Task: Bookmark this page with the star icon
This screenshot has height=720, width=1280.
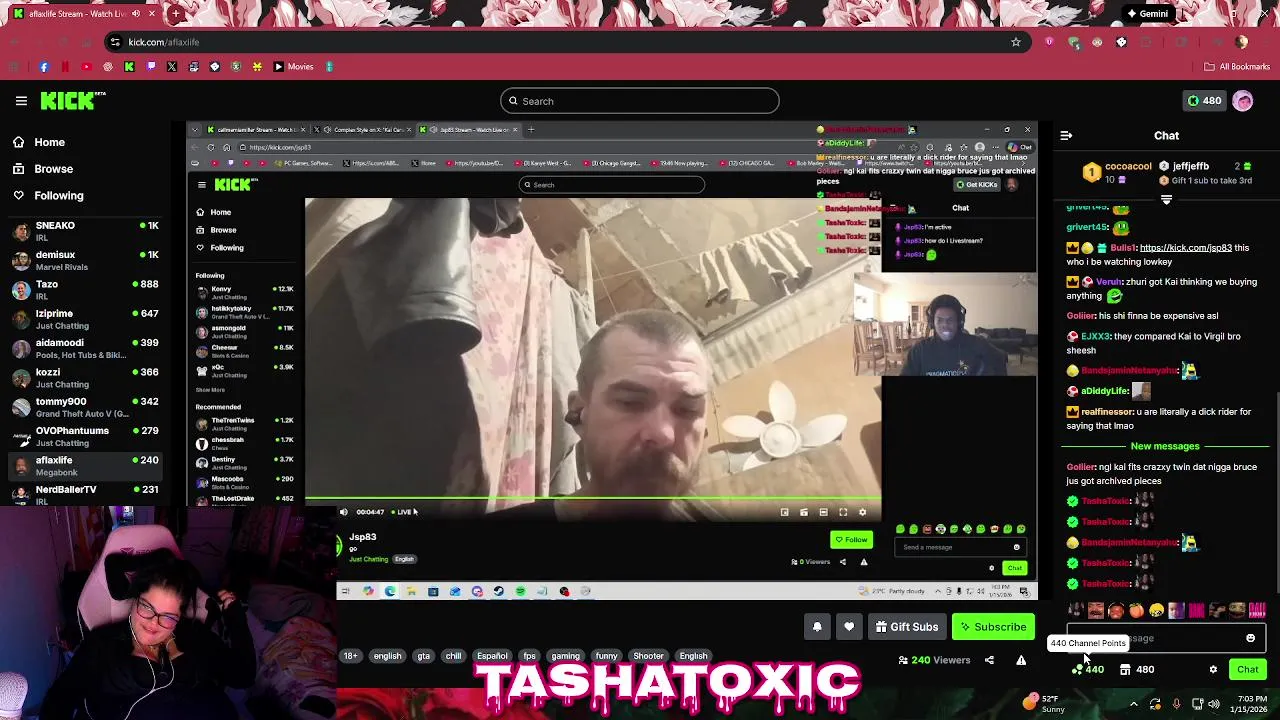Action: click(x=1016, y=42)
